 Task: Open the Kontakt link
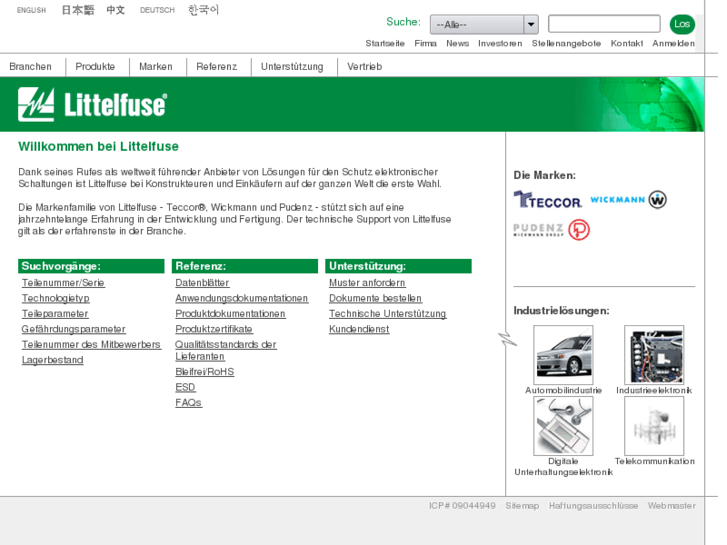(626, 44)
